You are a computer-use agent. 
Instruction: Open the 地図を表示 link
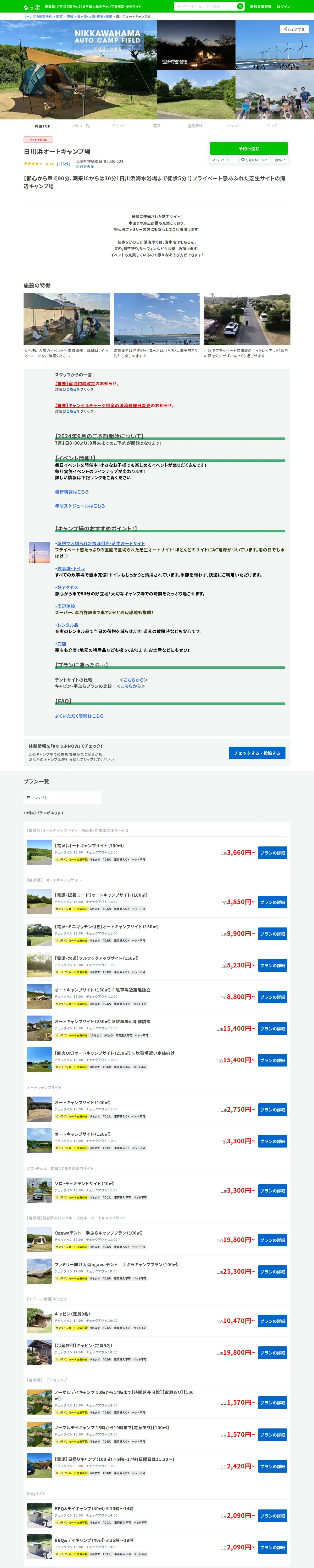(85, 167)
